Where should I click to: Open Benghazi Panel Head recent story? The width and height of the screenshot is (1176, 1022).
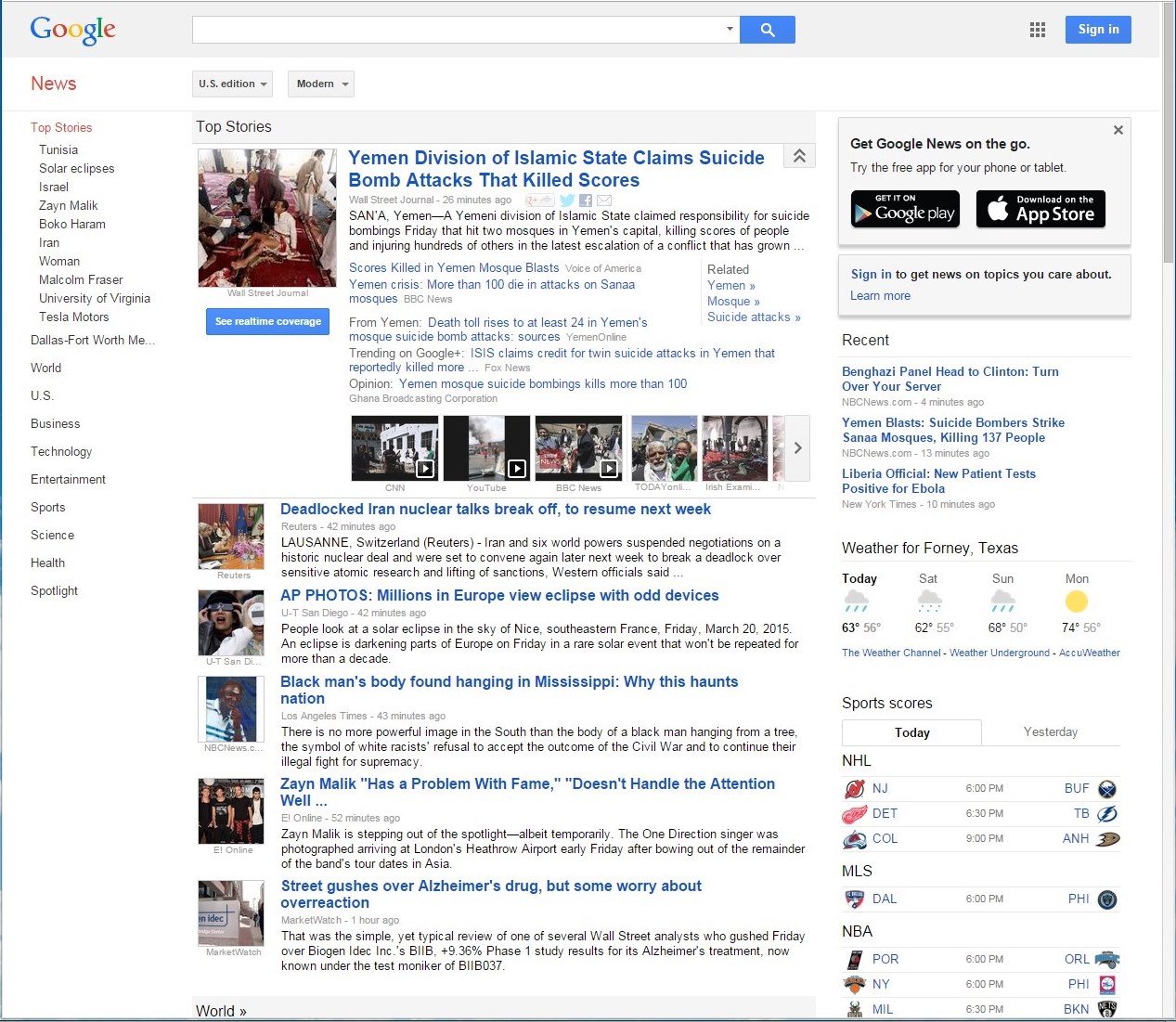click(950, 379)
